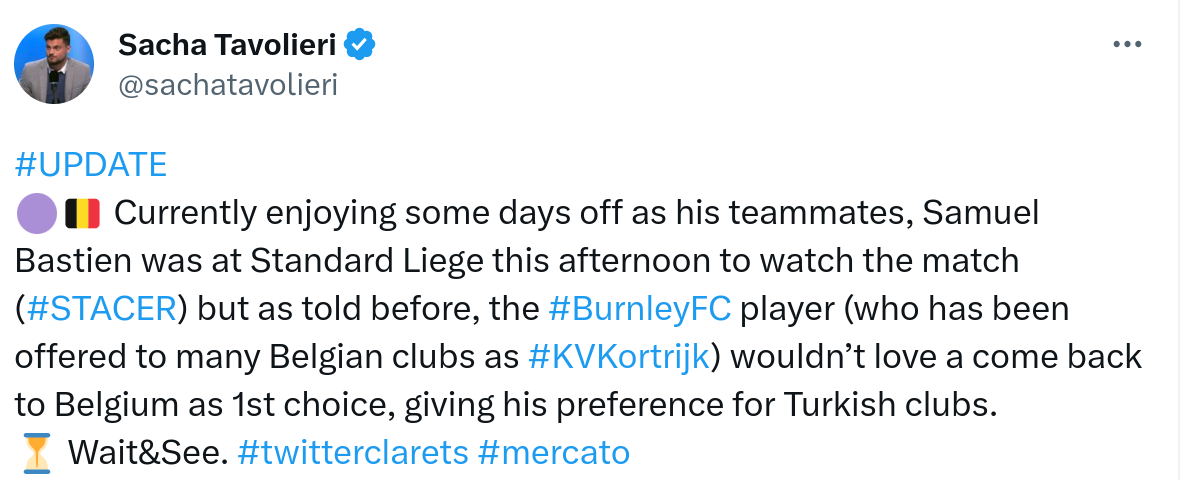This screenshot has height=480, width=1192.
Task: Click the purple circle emoji
Action: (35, 213)
